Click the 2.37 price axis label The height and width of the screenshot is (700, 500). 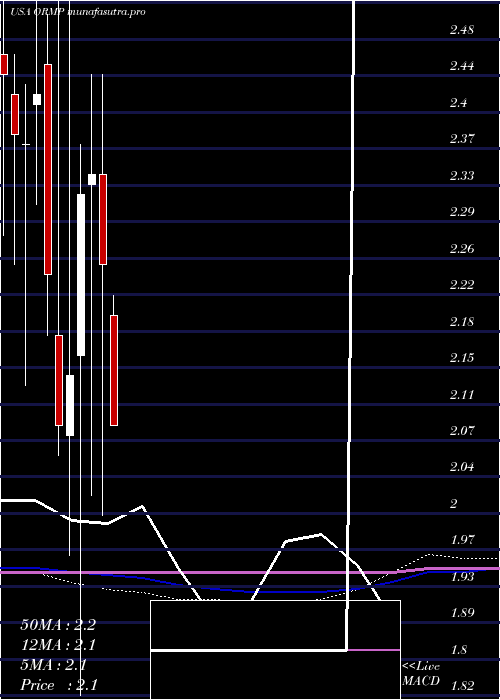(x=462, y=139)
